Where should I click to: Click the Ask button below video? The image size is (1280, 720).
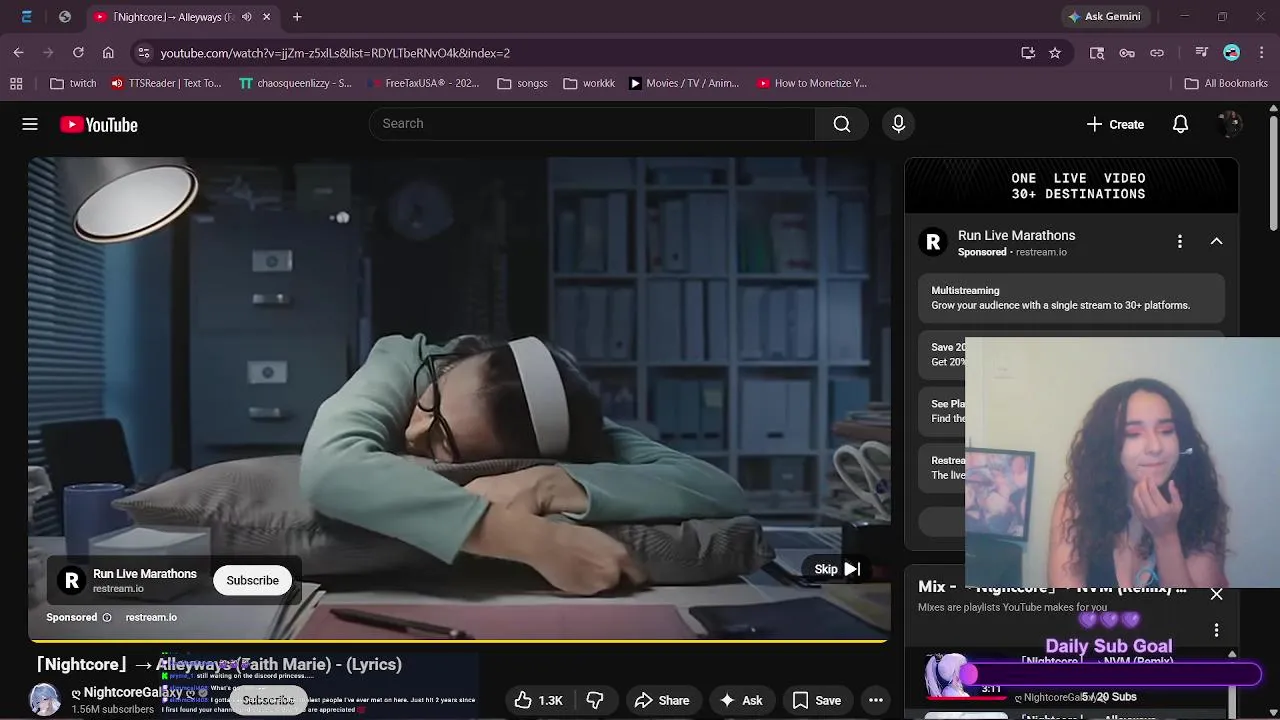[x=741, y=700]
